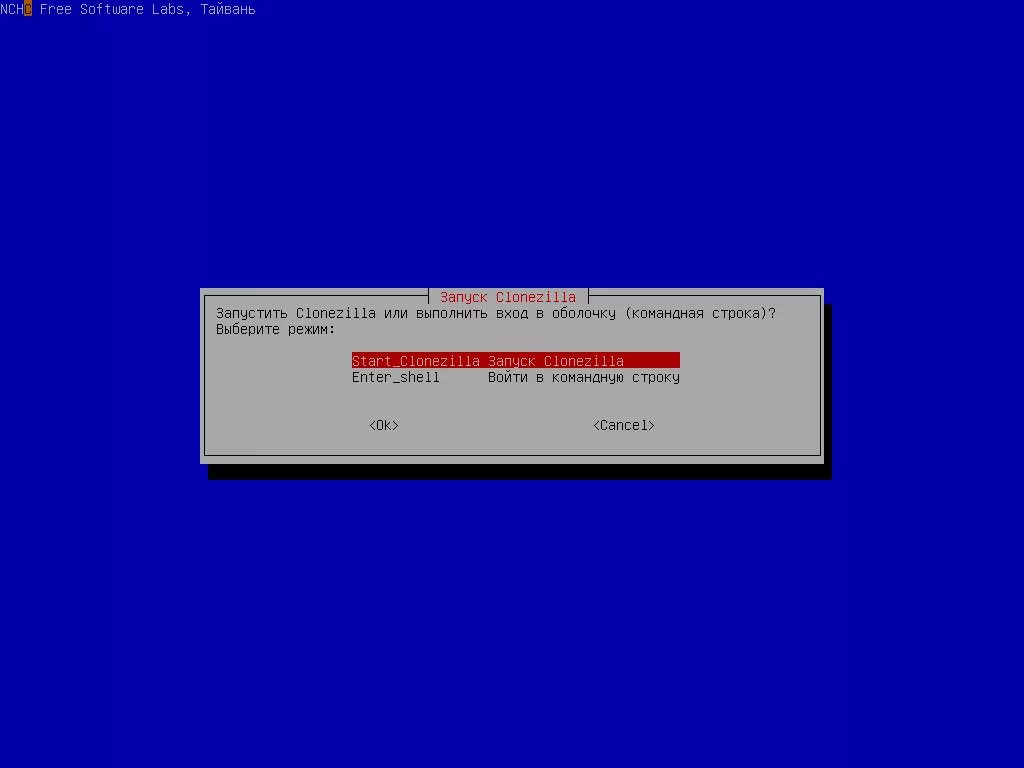The image size is (1024, 768).
Task: Choose the Enter_shell option
Action: 515,377
